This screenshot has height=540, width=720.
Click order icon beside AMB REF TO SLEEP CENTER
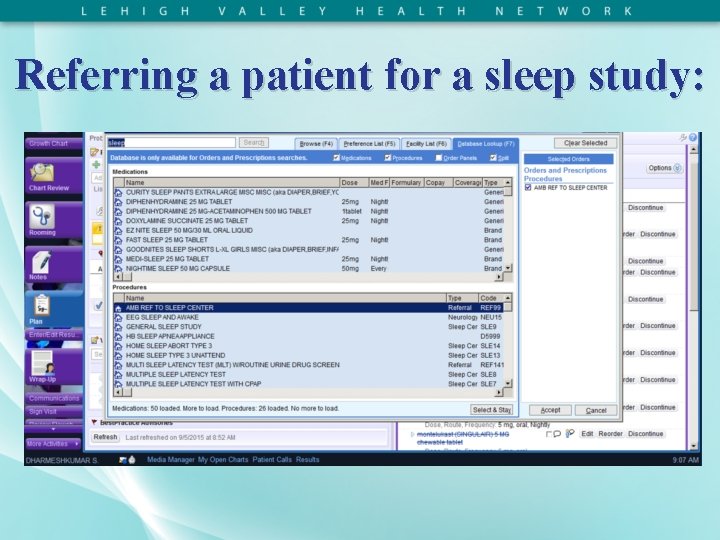(118, 308)
